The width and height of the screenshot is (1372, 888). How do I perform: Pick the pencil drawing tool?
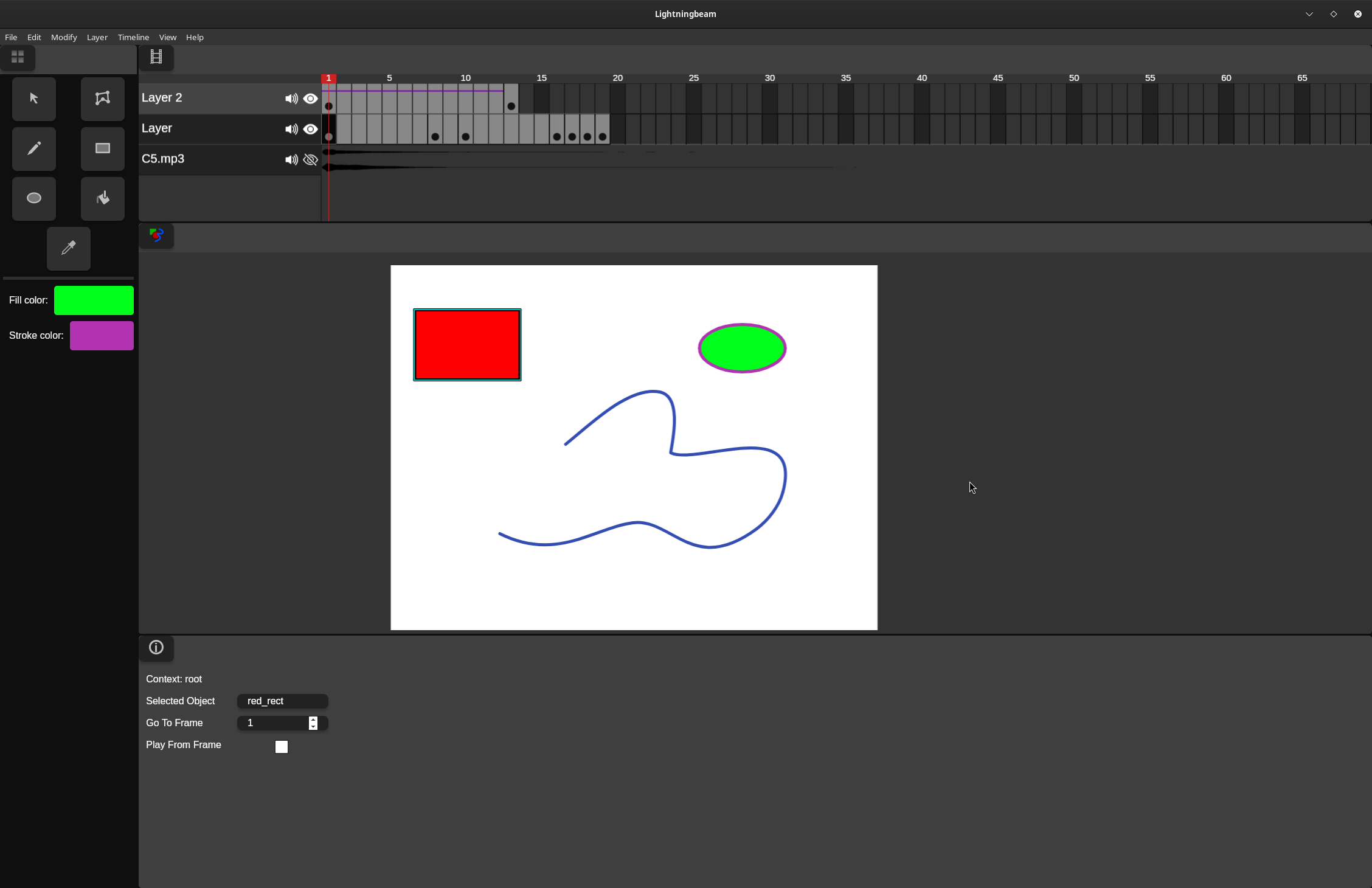(33, 148)
